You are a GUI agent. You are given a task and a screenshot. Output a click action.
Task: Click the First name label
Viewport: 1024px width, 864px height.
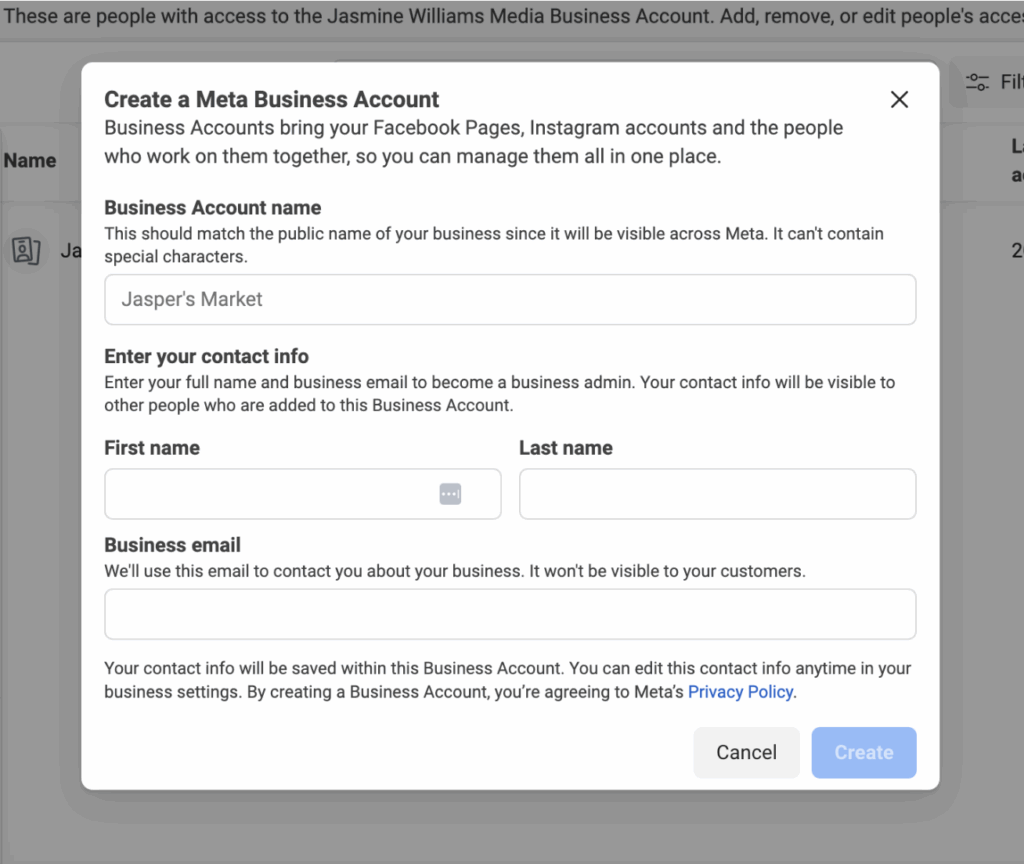(152, 448)
